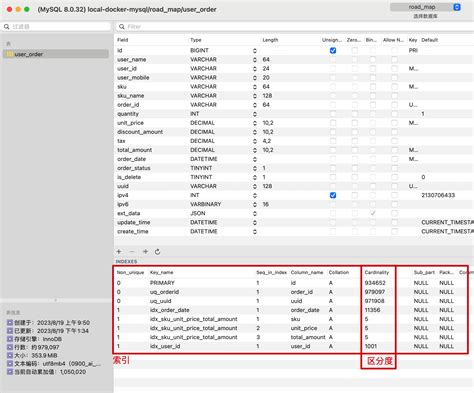Click the default value 2130706433 for ipv4
Viewport: 474px width, 393px height.
tap(438, 195)
